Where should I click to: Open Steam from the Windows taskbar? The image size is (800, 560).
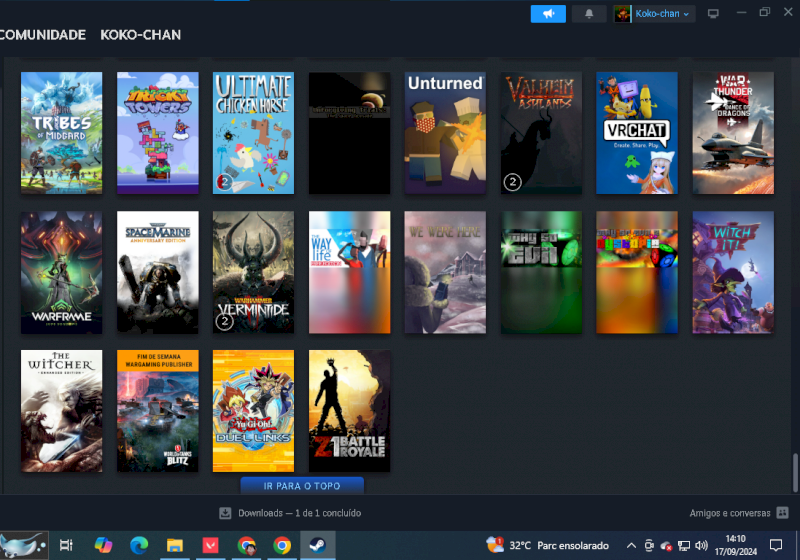pos(318,545)
